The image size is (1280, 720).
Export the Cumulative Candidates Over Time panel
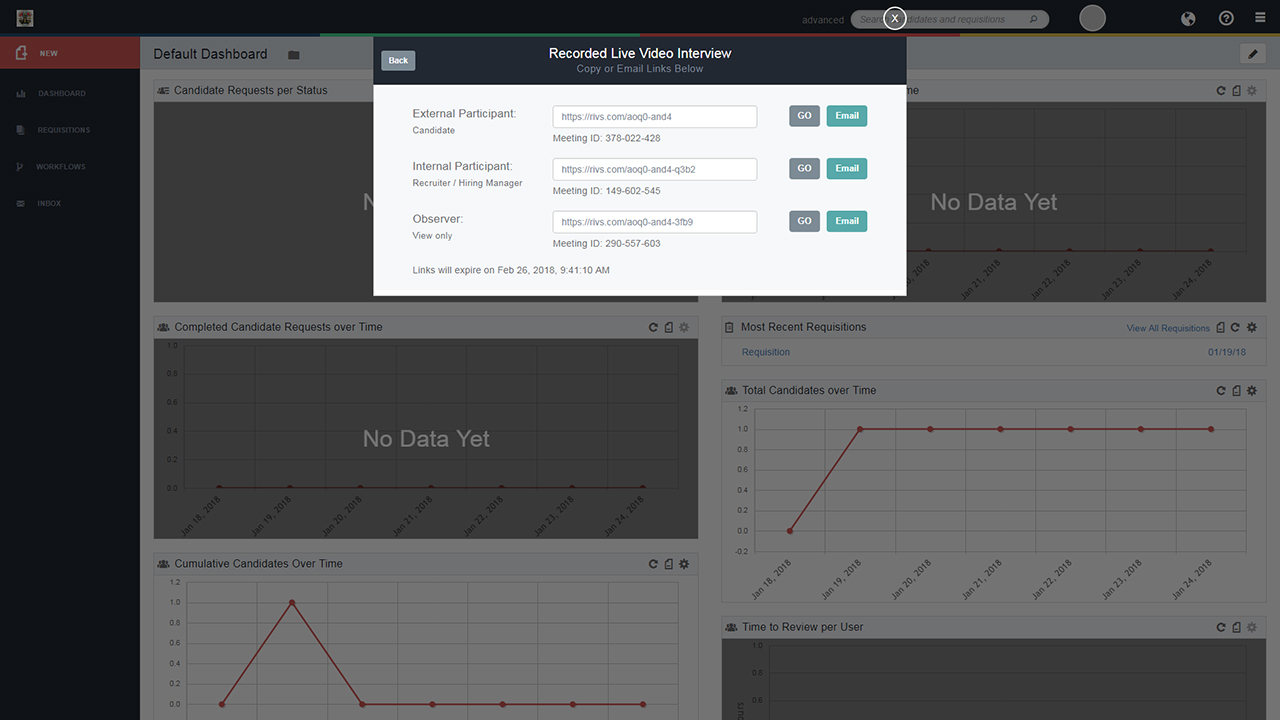[669, 564]
